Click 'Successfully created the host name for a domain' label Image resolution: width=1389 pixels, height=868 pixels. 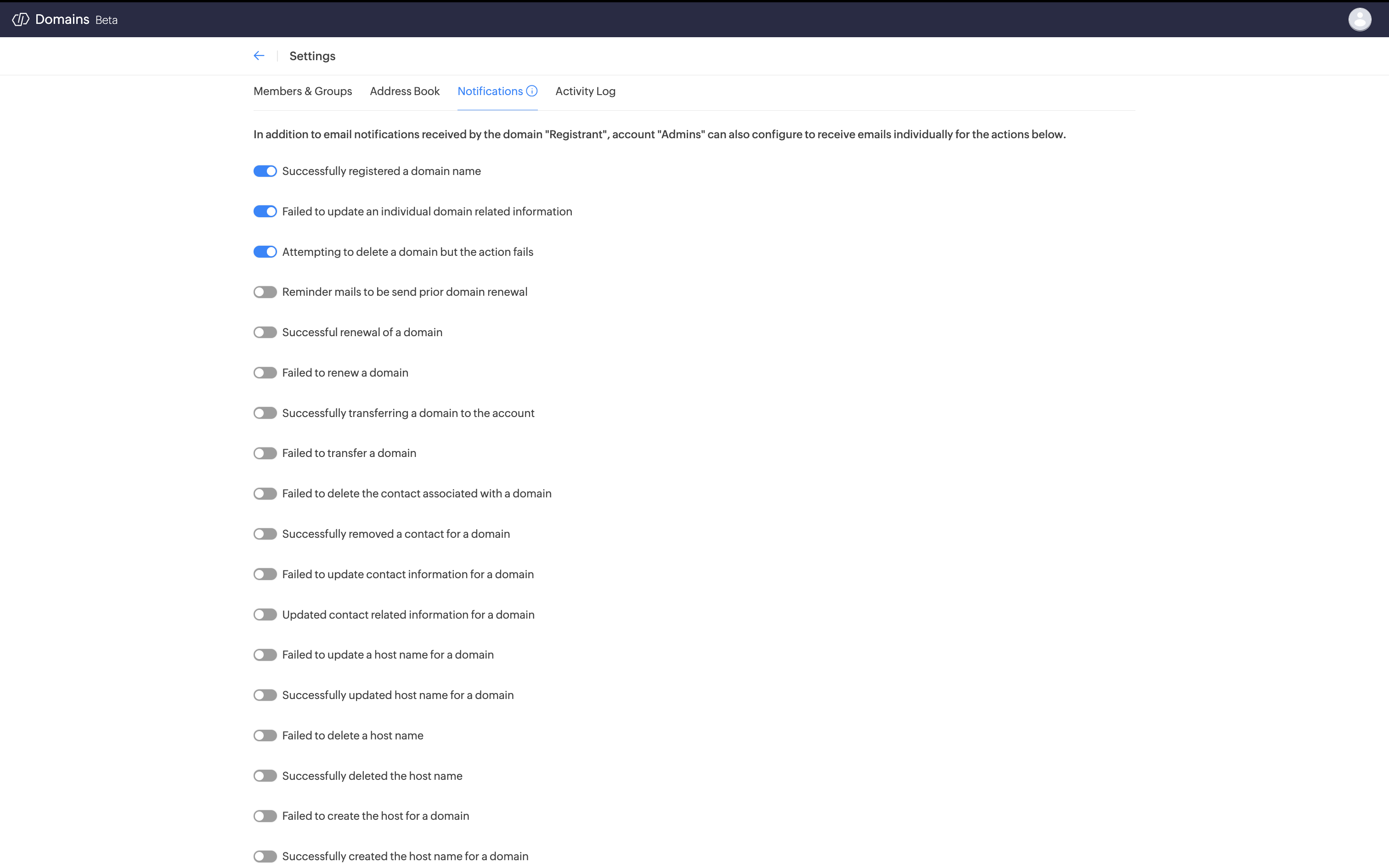[x=405, y=857]
